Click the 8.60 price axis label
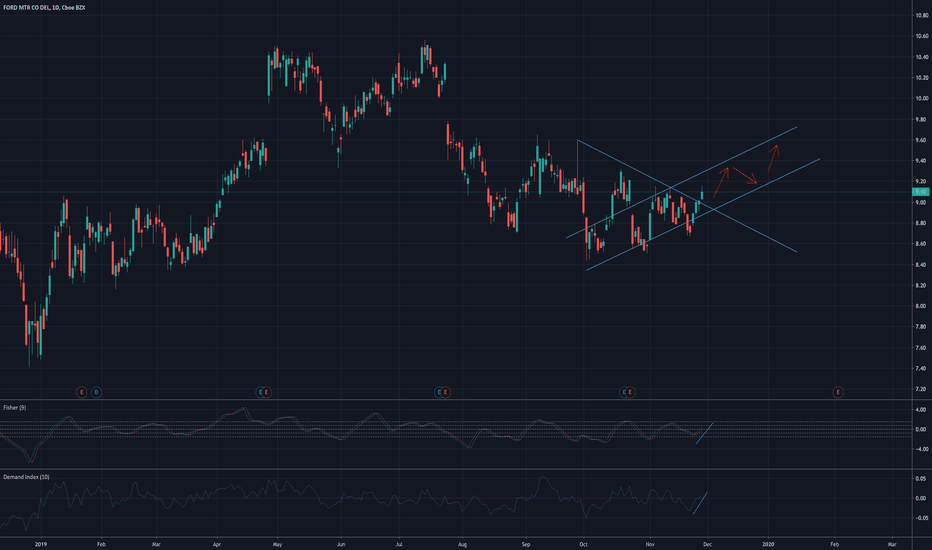This screenshot has height=550, width=932. pyautogui.click(x=922, y=244)
